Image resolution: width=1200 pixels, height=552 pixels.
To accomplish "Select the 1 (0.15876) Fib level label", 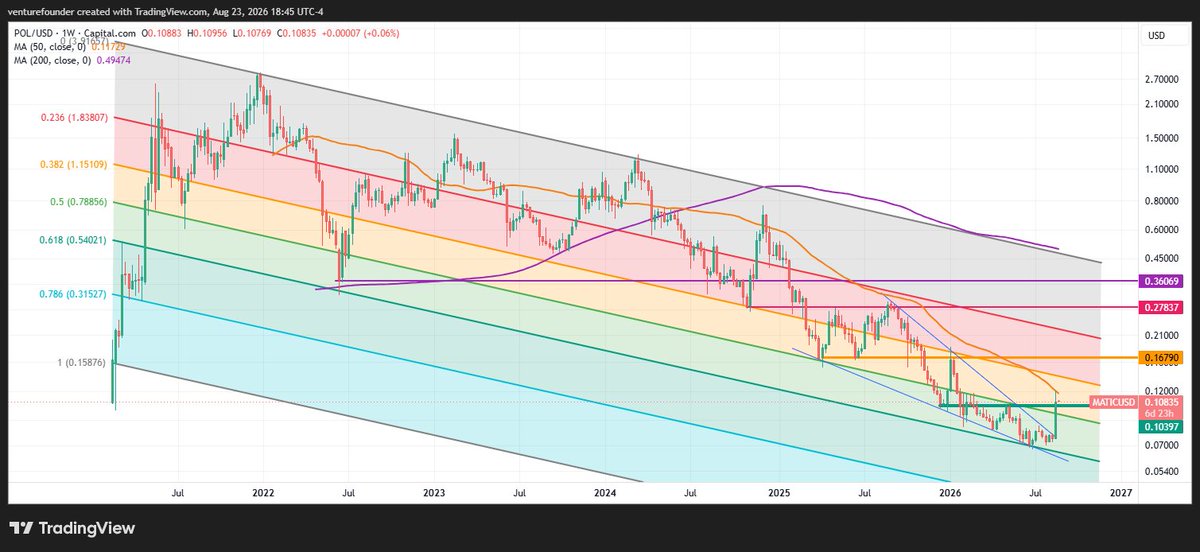I will point(80,362).
